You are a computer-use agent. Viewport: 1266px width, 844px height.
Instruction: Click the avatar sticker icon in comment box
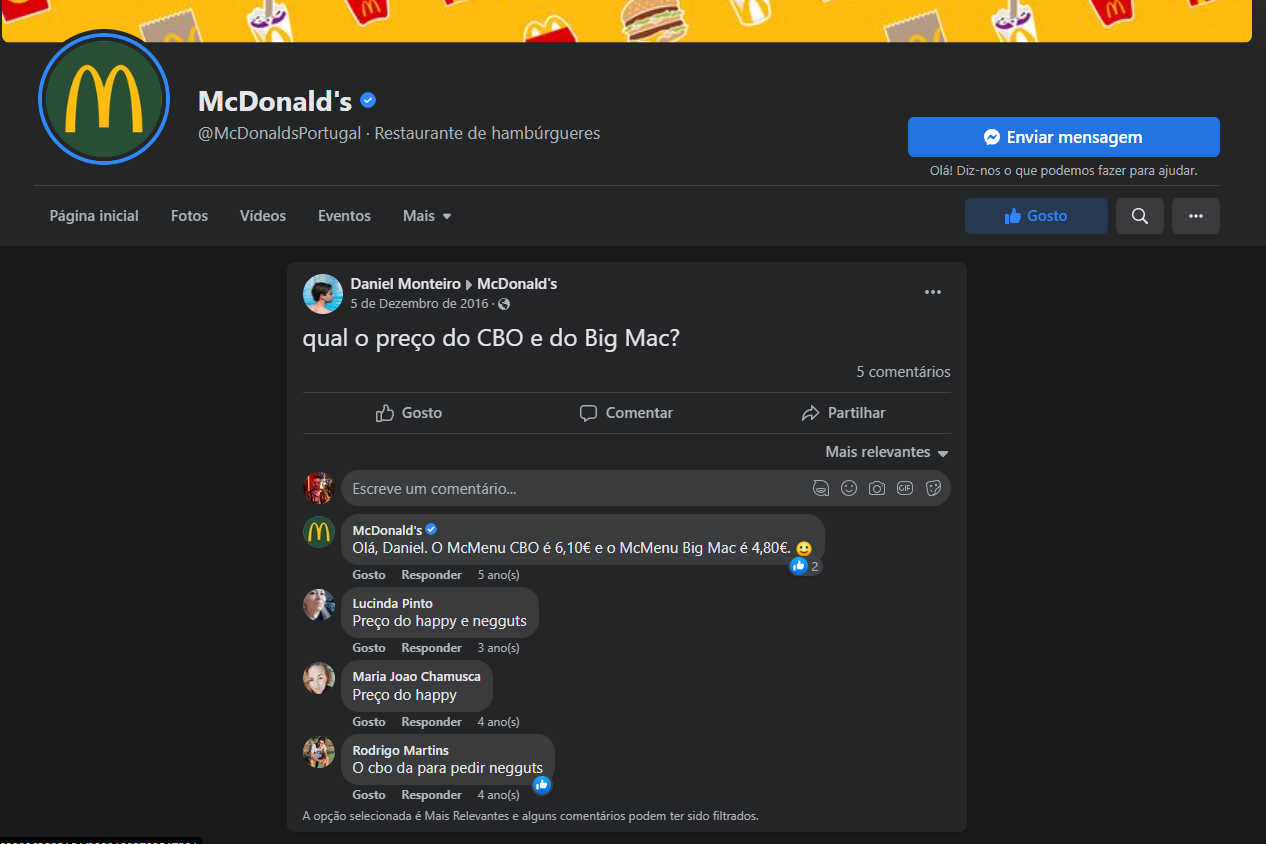(821, 489)
